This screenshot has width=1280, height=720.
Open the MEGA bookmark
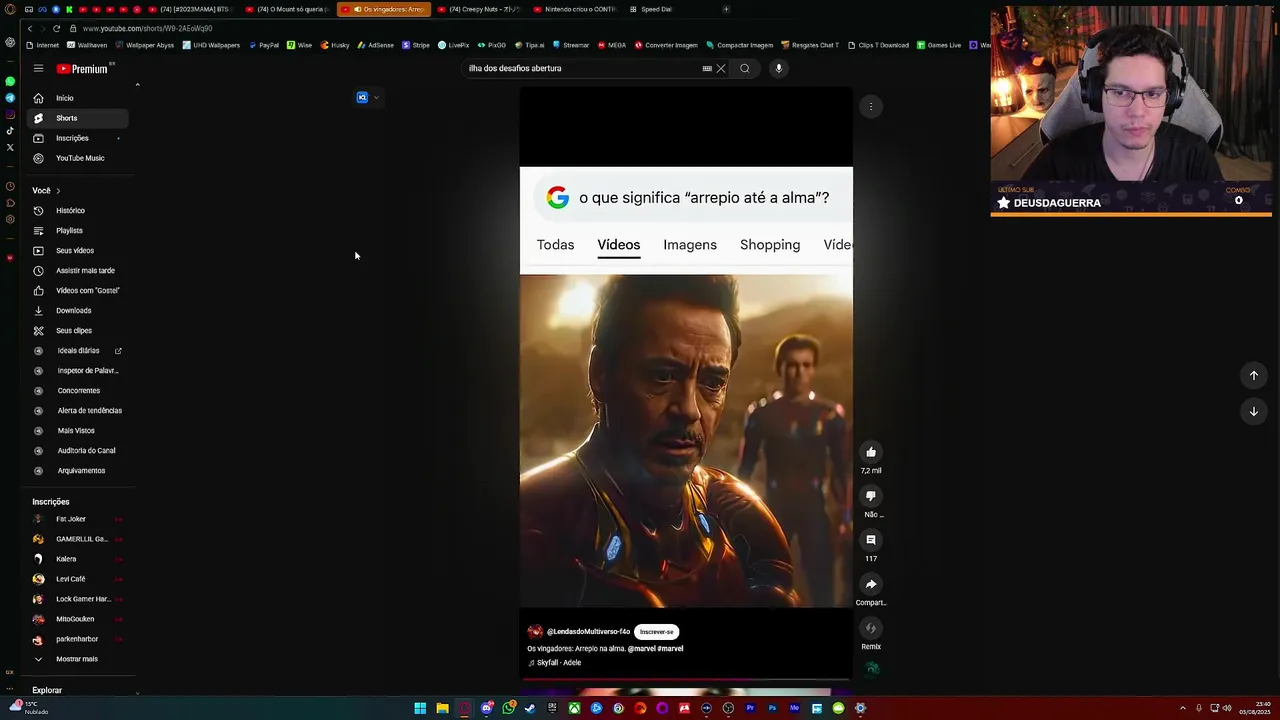[x=612, y=45]
